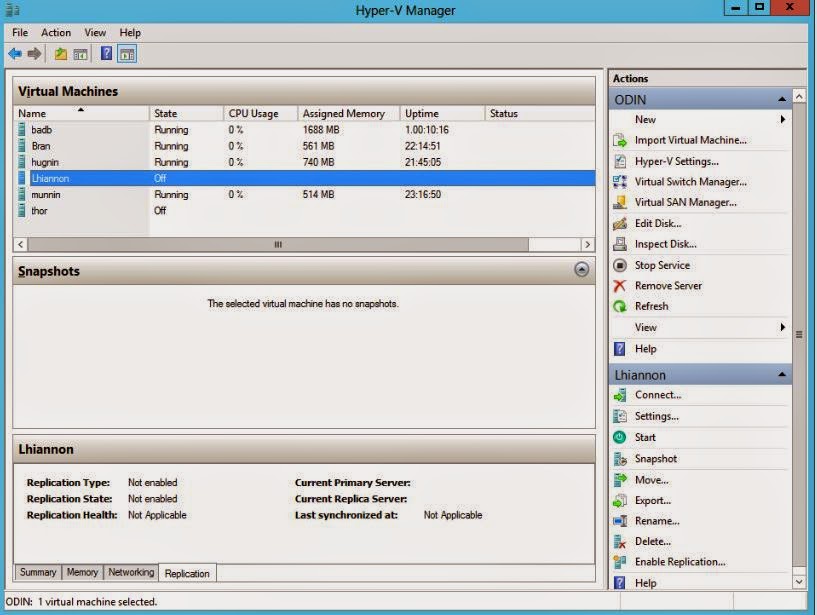817x615 pixels.
Task: Expand the New submenu arrow
Action: coord(783,119)
